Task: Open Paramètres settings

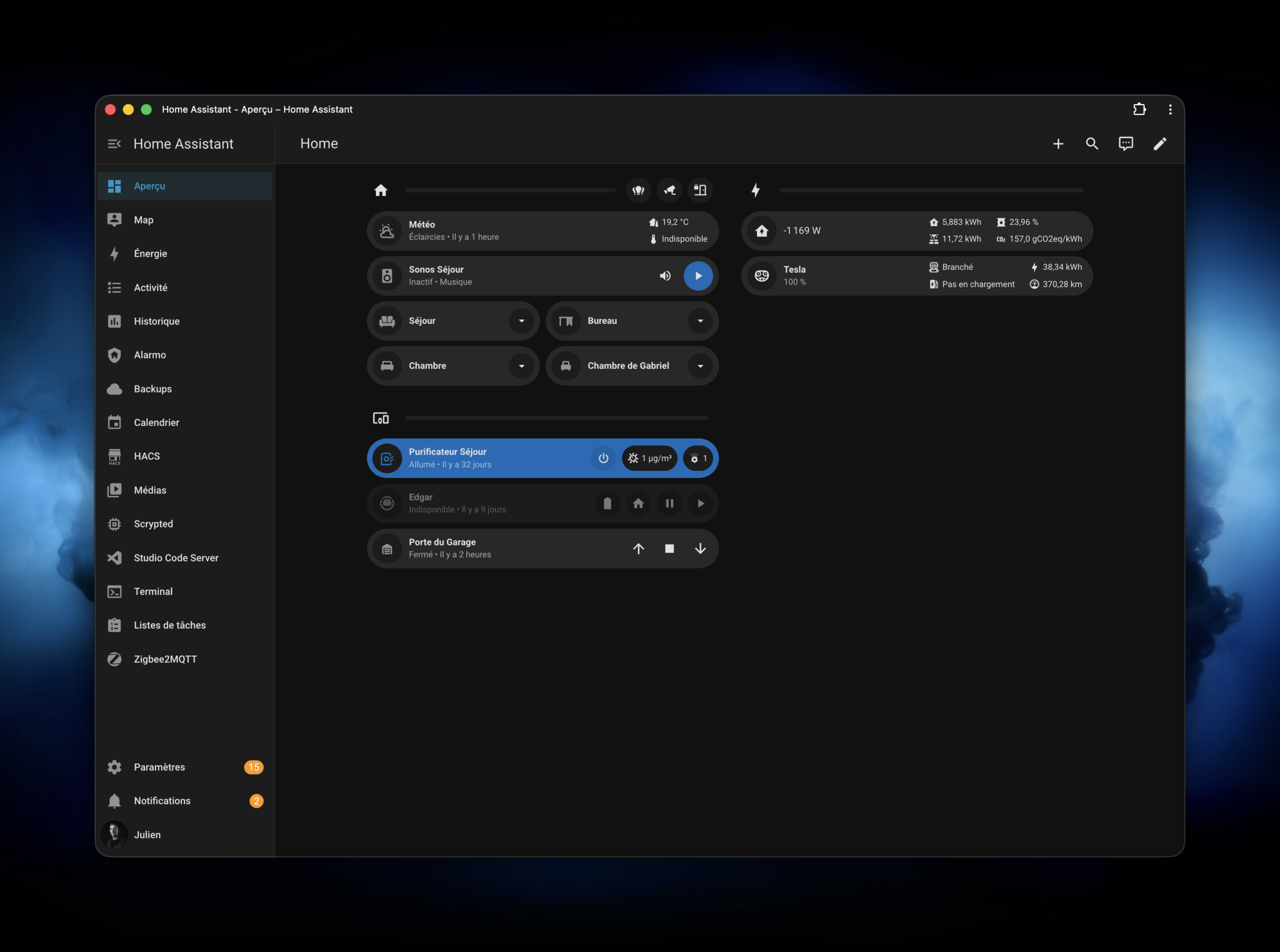Action: tap(185, 767)
